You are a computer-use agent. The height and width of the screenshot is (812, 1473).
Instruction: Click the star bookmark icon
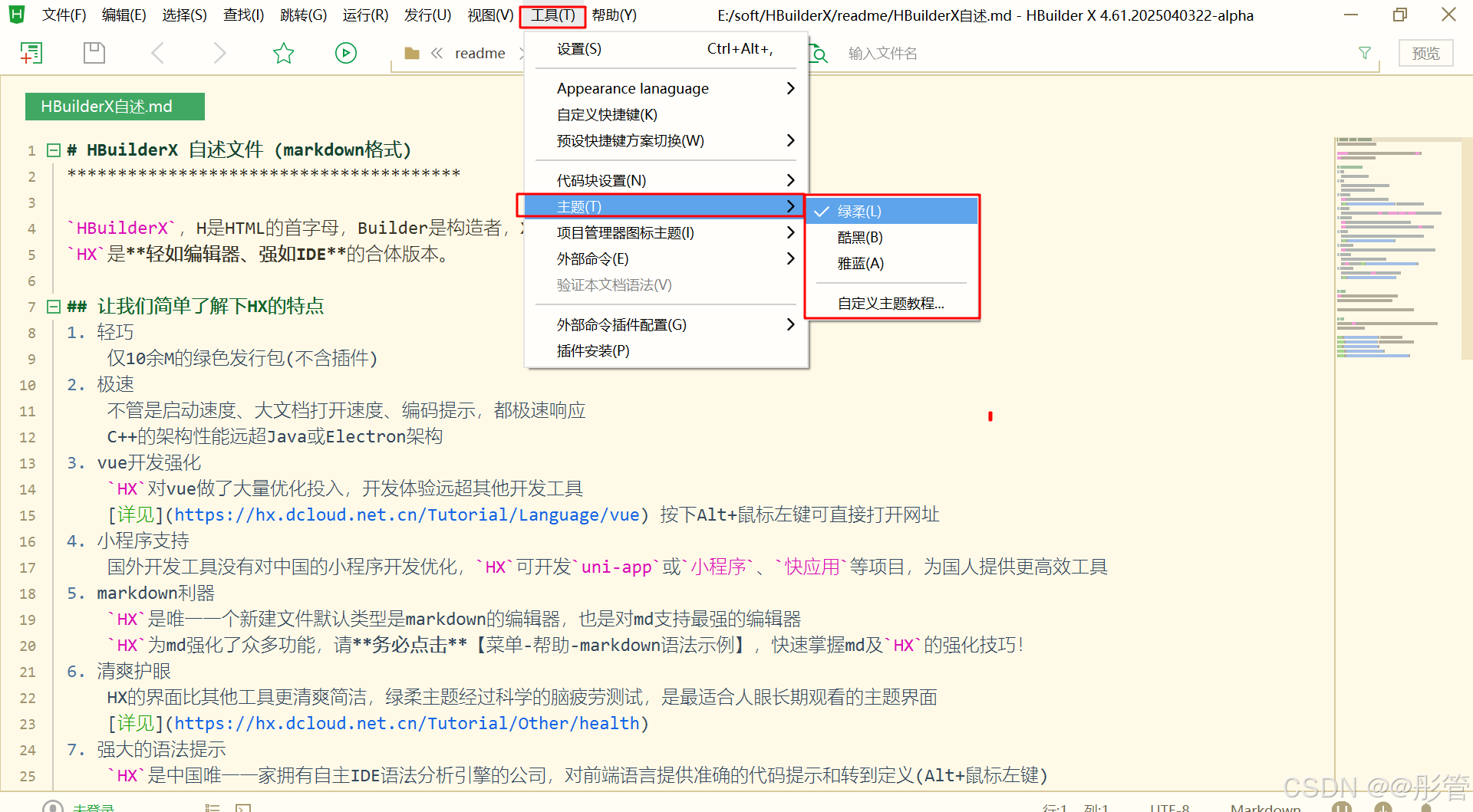[x=284, y=53]
